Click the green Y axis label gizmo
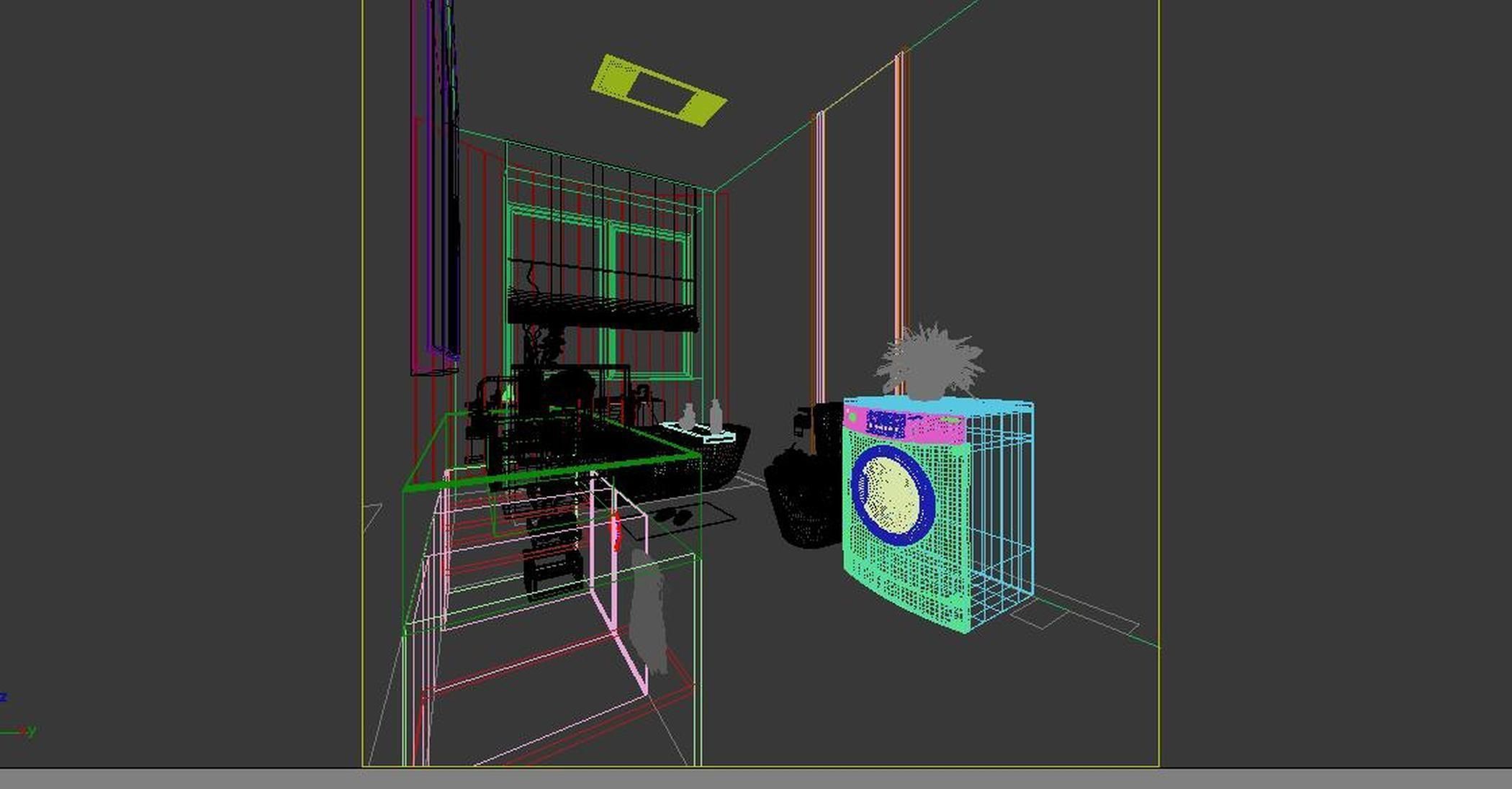 coord(31,731)
